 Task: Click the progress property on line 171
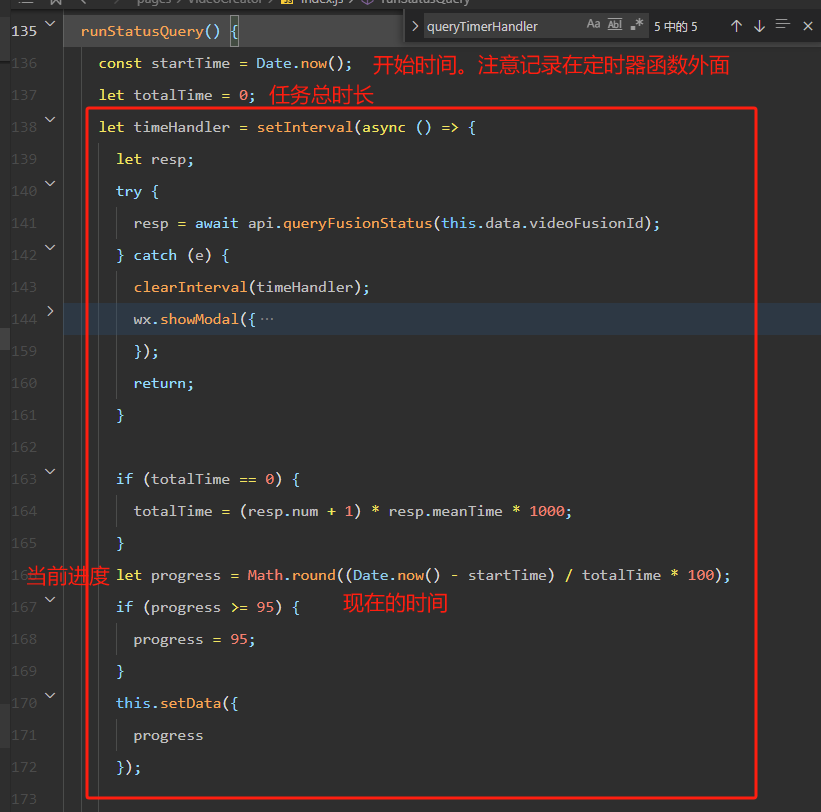[168, 736]
